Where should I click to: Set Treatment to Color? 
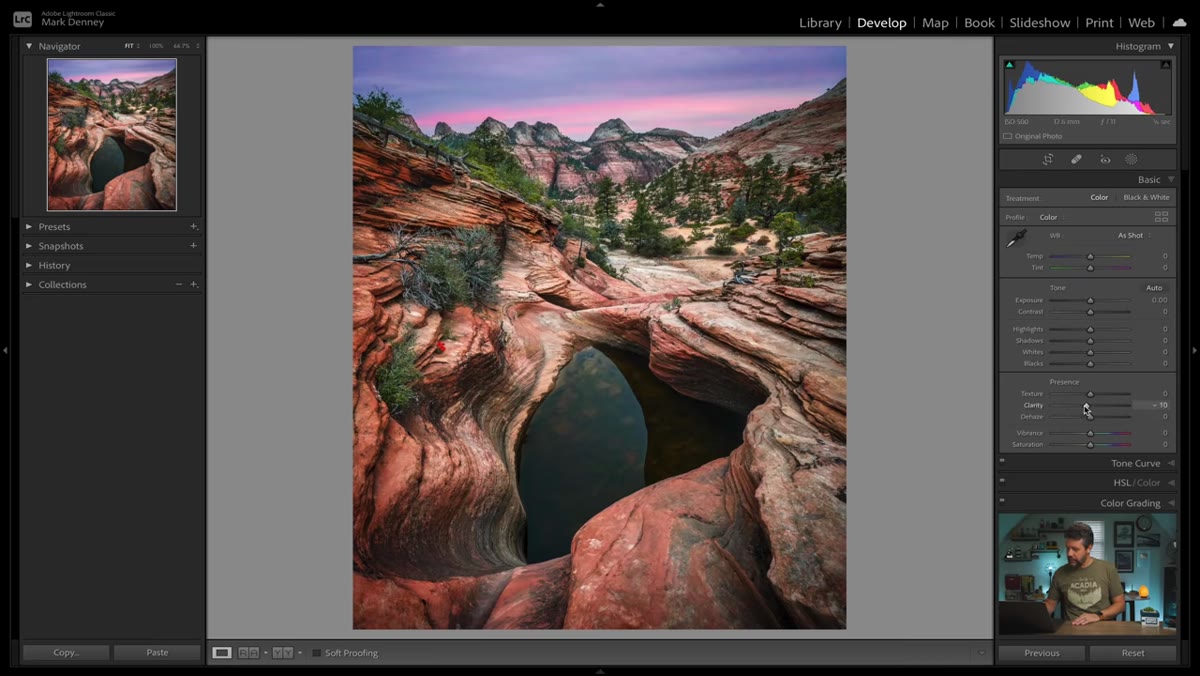pos(1099,198)
